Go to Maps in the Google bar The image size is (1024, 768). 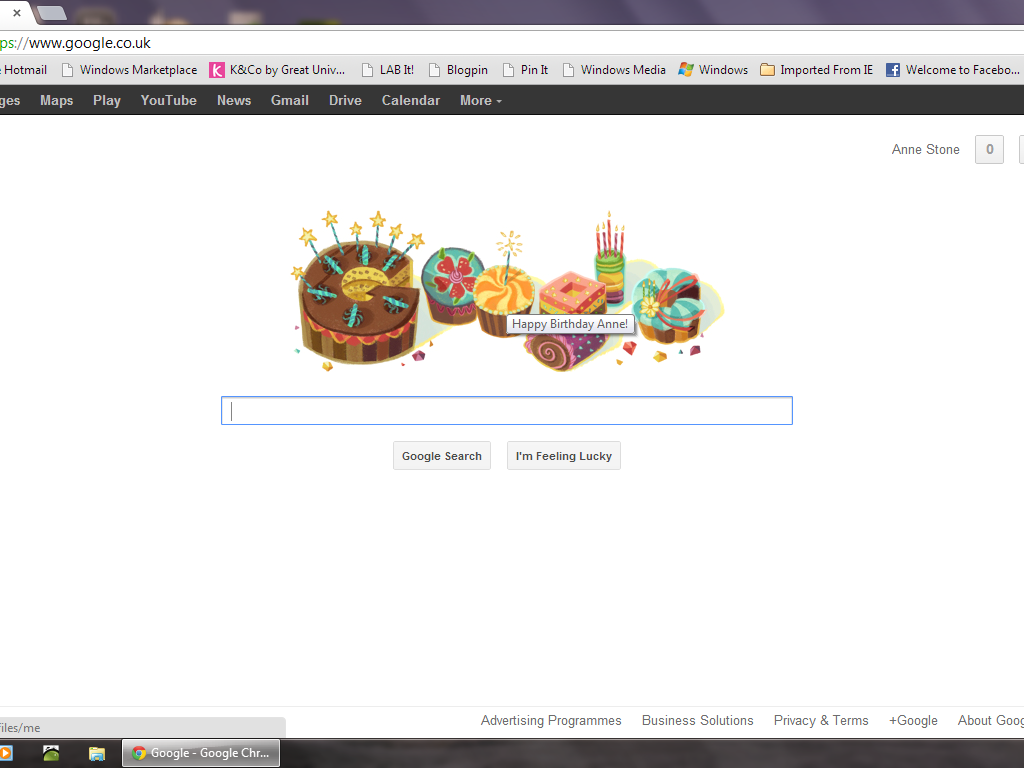point(57,101)
